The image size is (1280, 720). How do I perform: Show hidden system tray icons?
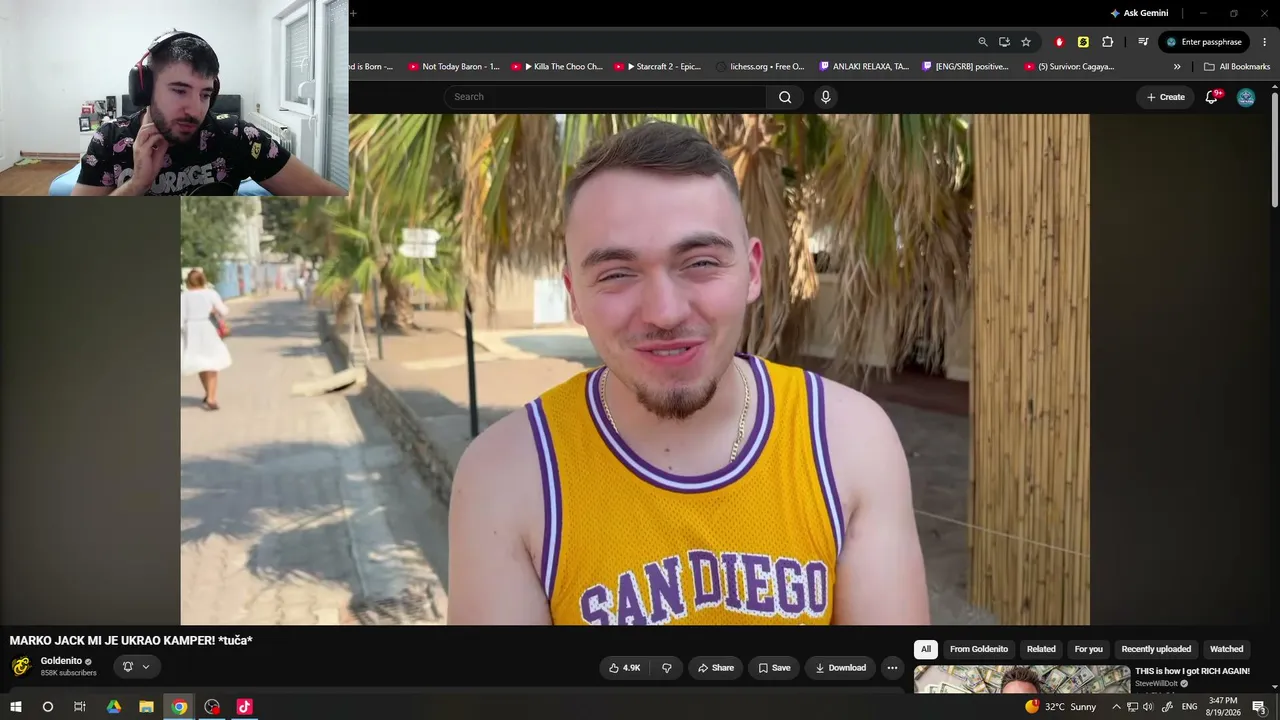(x=1116, y=707)
